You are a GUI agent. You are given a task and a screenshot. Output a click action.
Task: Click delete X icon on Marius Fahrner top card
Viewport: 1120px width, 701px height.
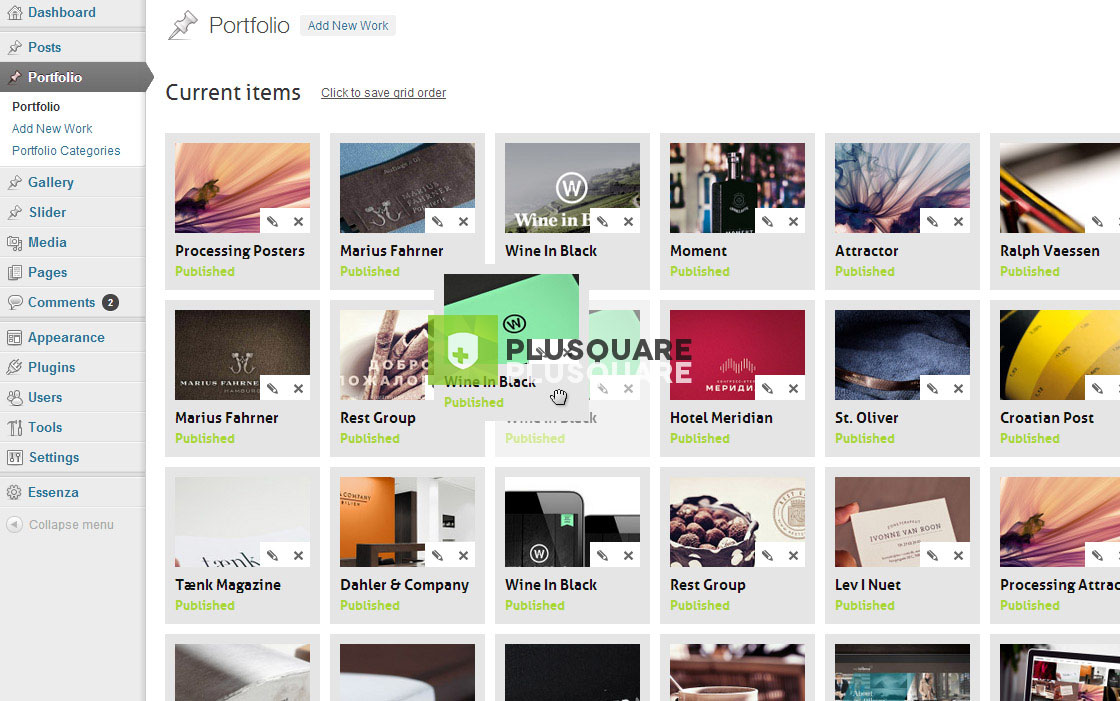point(463,221)
